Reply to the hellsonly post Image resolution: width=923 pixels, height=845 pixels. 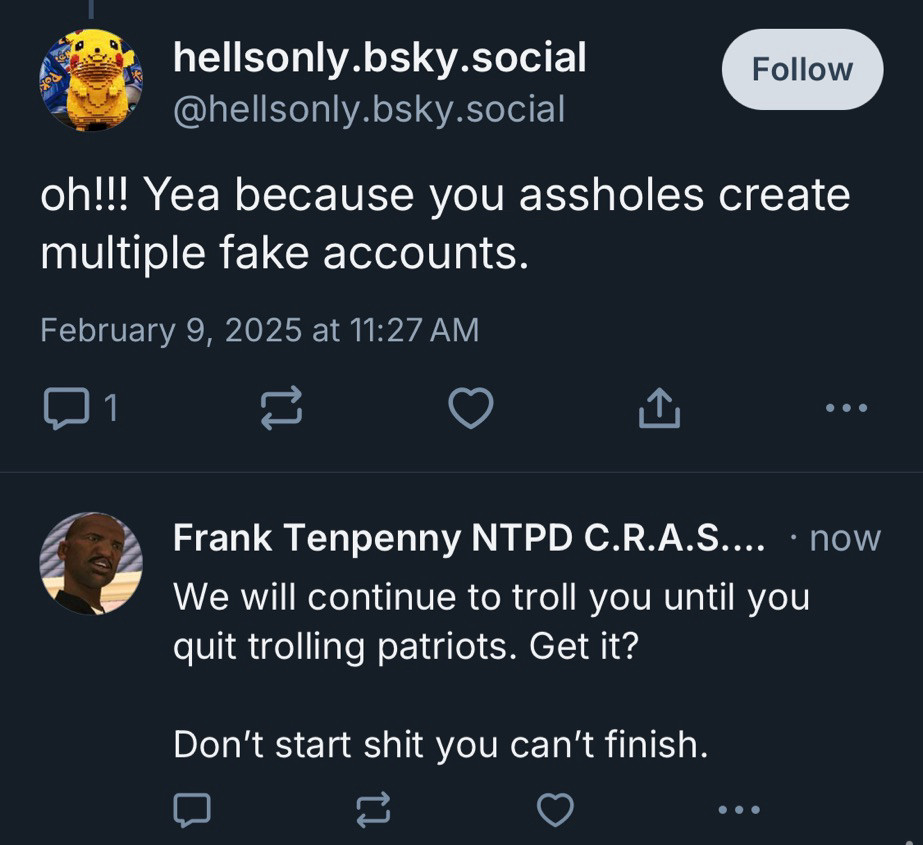tap(67, 407)
